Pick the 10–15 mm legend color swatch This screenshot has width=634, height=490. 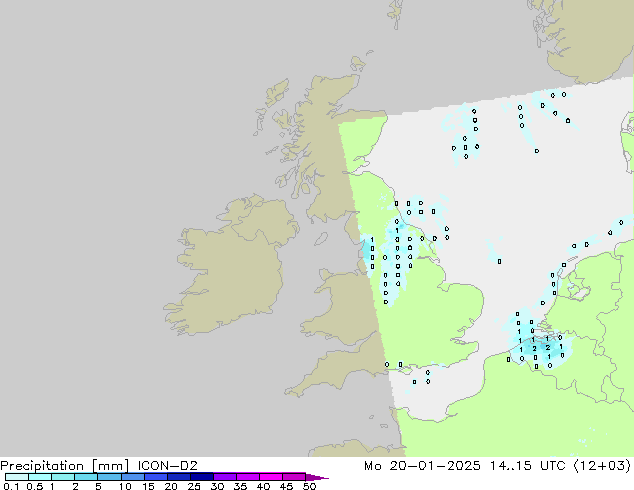(x=132, y=477)
